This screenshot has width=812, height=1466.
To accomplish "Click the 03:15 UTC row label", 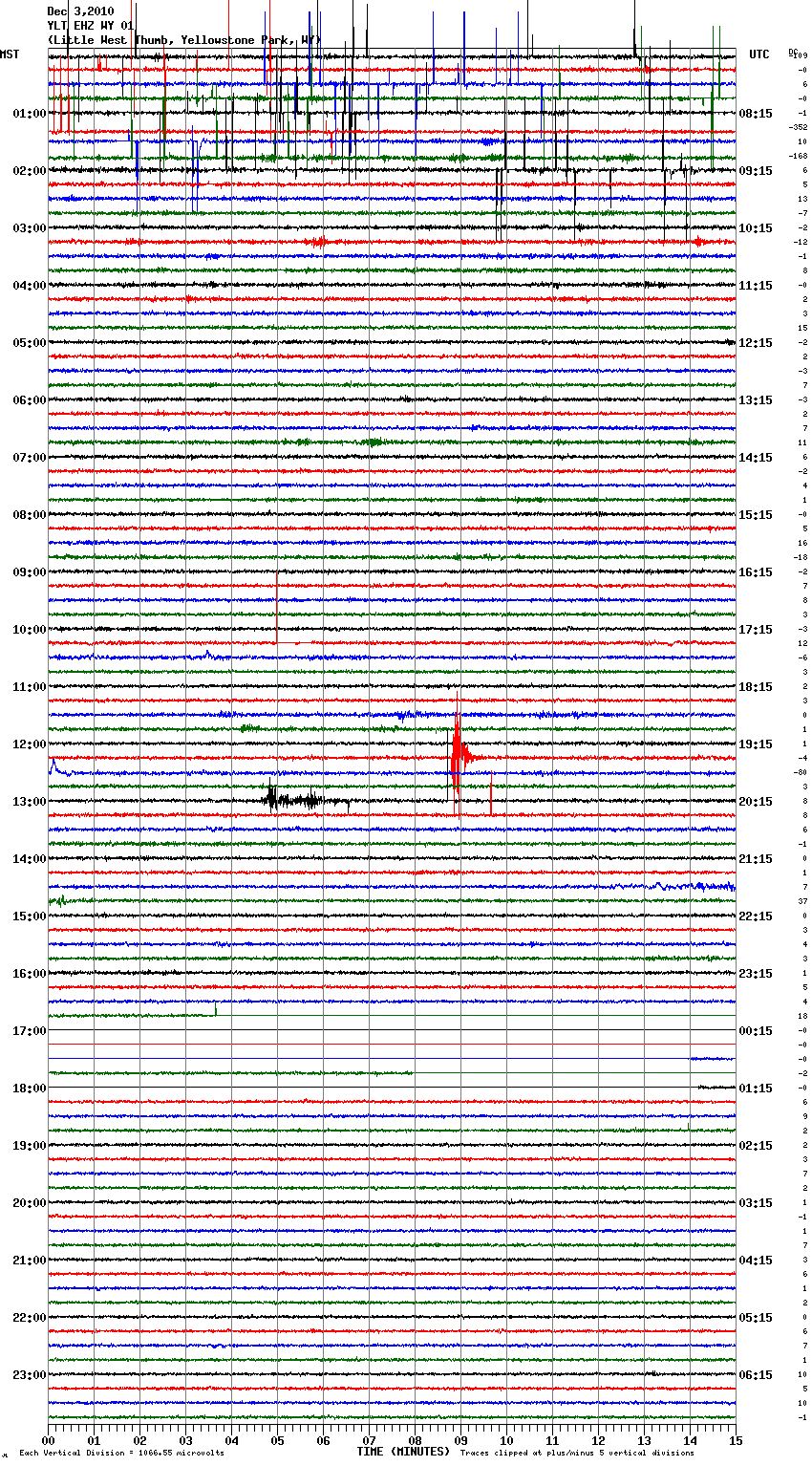I will click(x=756, y=1202).
